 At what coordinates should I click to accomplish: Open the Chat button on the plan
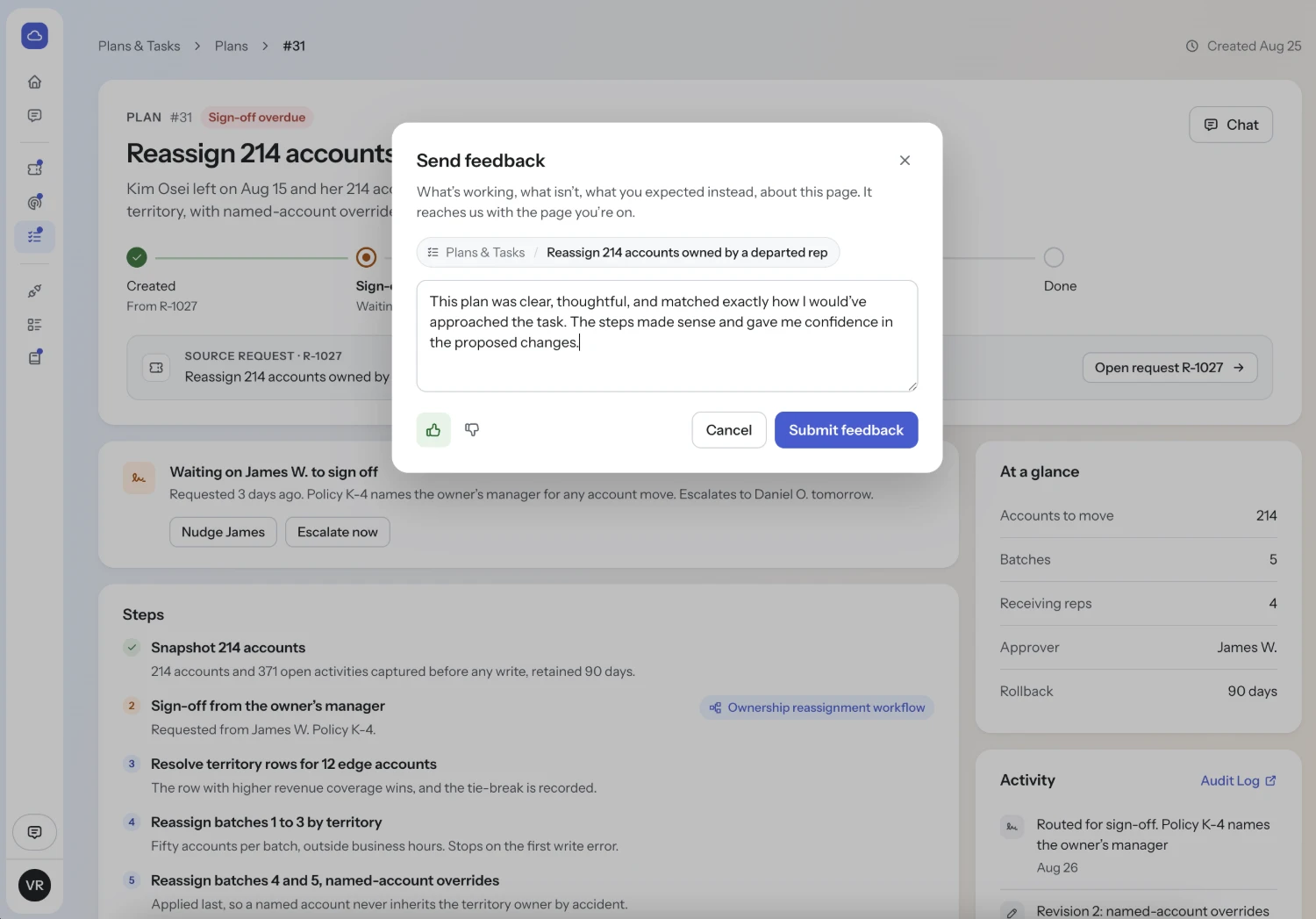pyautogui.click(x=1231, y=125)
